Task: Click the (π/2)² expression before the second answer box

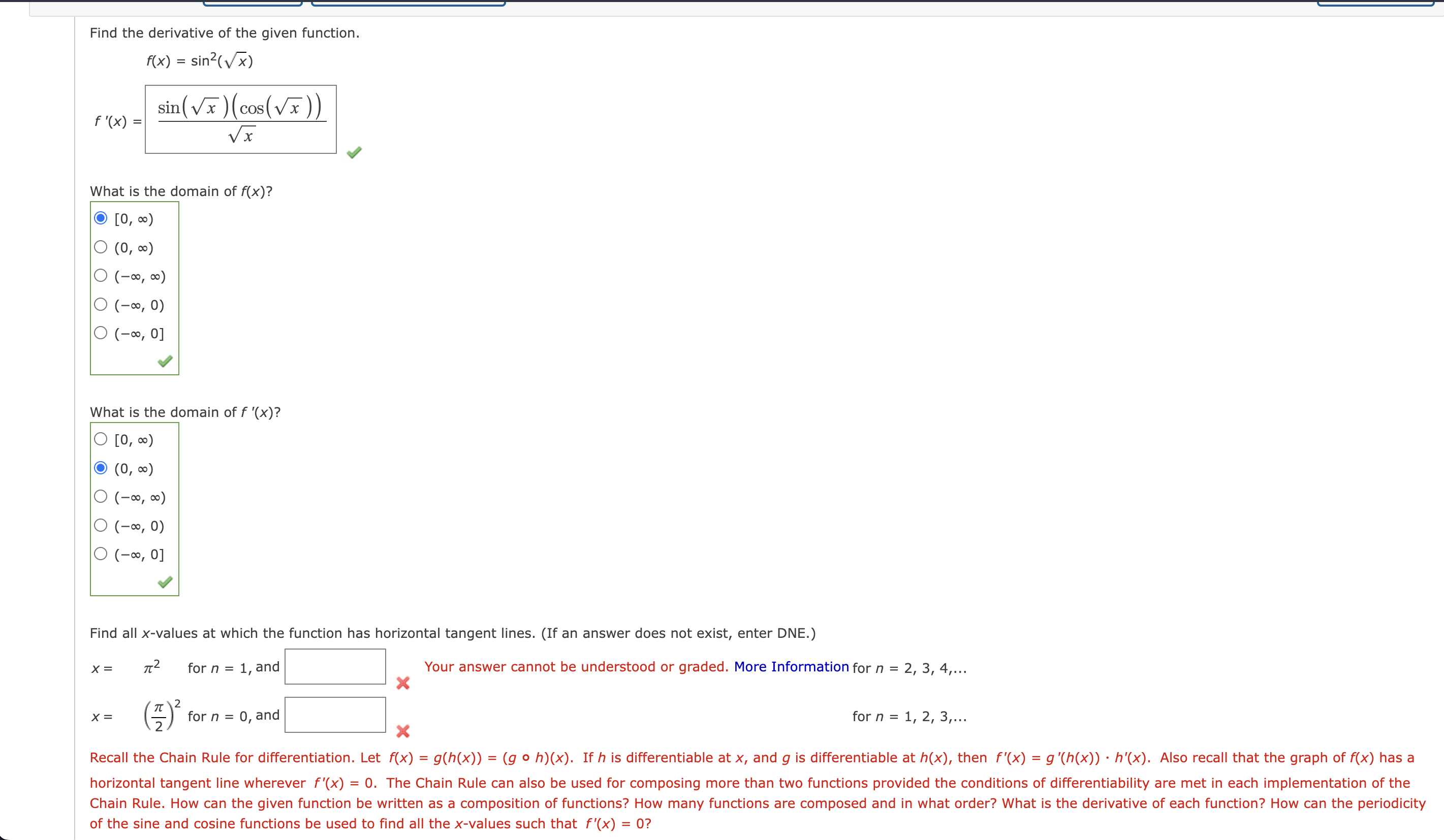Action: click(160, 714)
